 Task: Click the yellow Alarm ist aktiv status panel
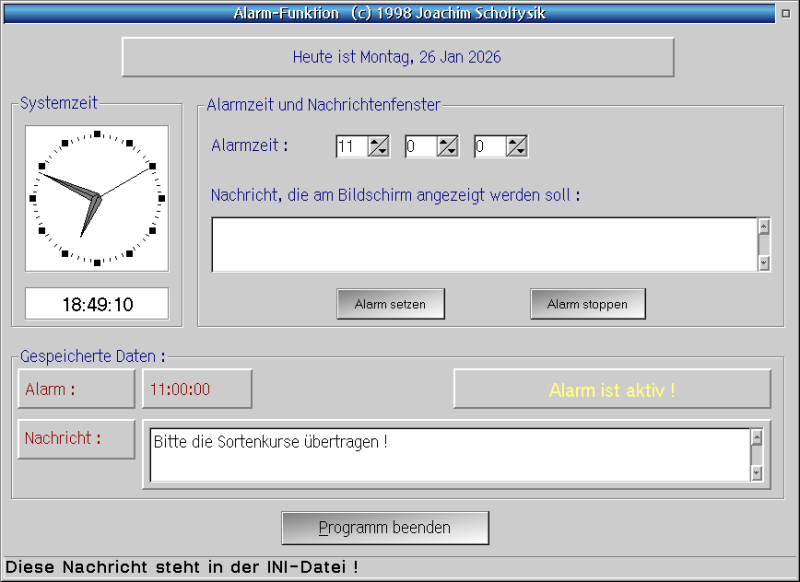click(x=612, y=389)
